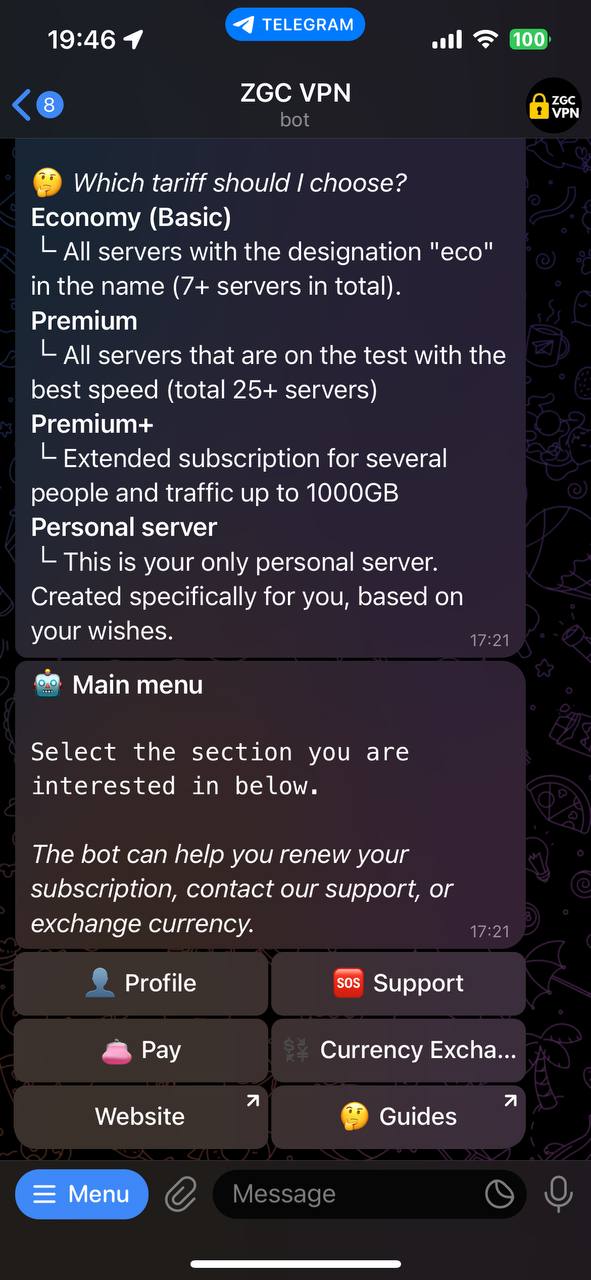Open the Website external link button

(x=141, y=1117)
